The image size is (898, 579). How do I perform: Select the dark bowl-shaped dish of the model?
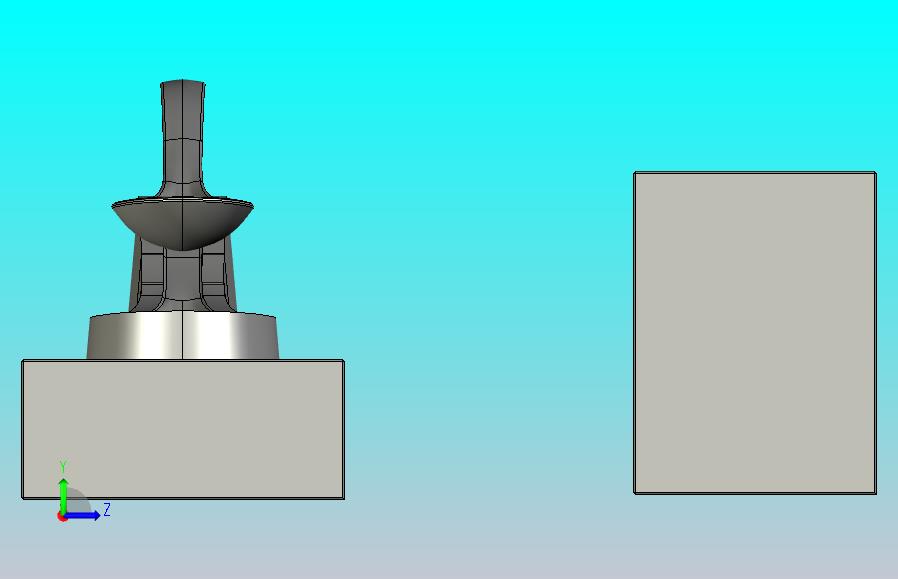[x=182, y=222]
